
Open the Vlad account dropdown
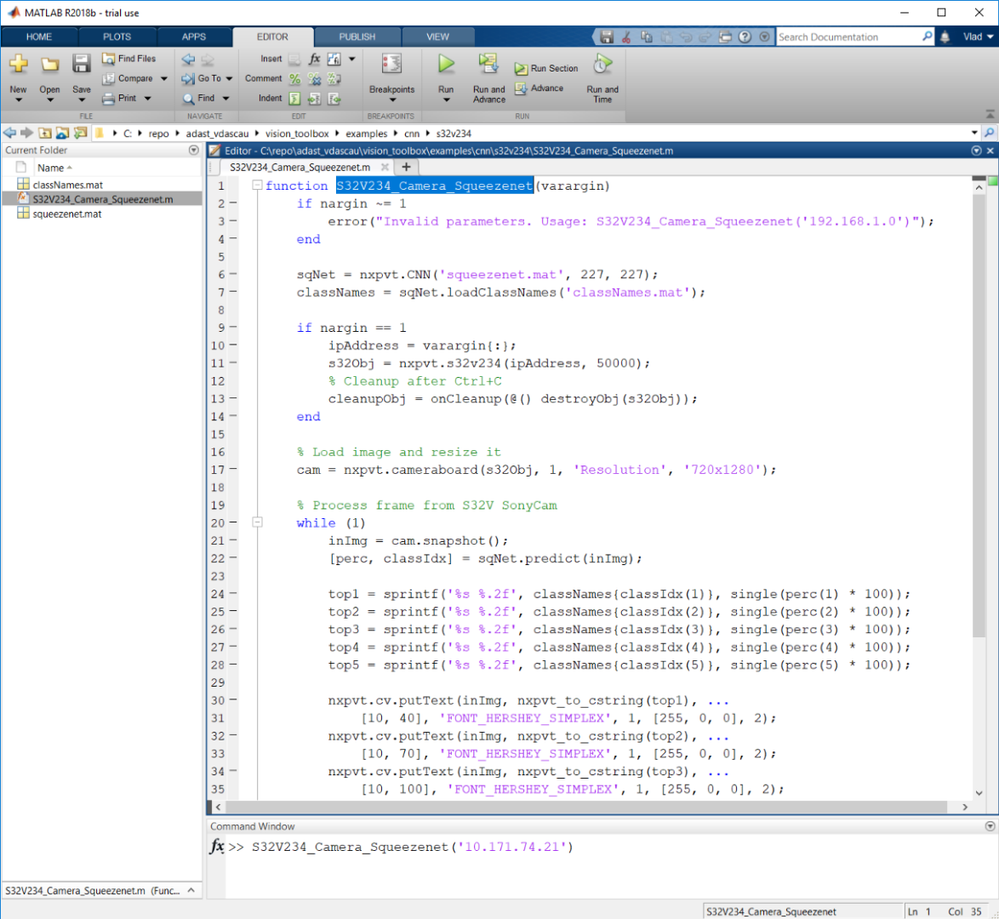tap(978, 37)
